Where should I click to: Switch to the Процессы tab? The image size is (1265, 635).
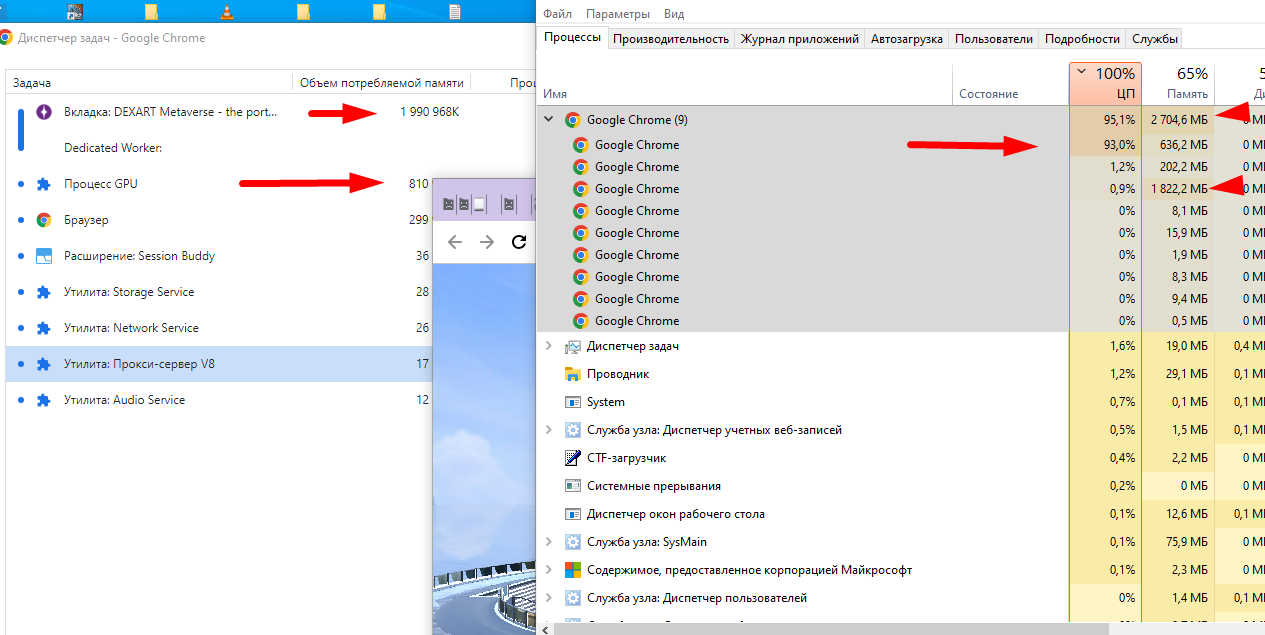pos(572,38)
